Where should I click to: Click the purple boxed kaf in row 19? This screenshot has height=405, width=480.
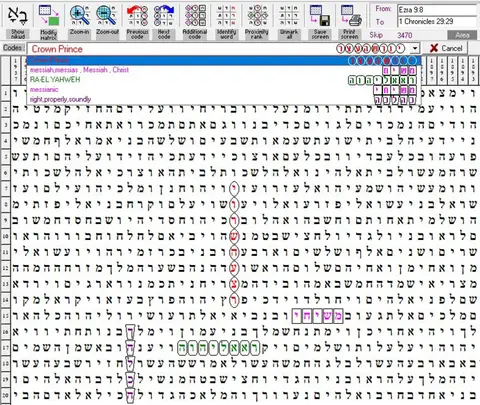pos(130,379)
